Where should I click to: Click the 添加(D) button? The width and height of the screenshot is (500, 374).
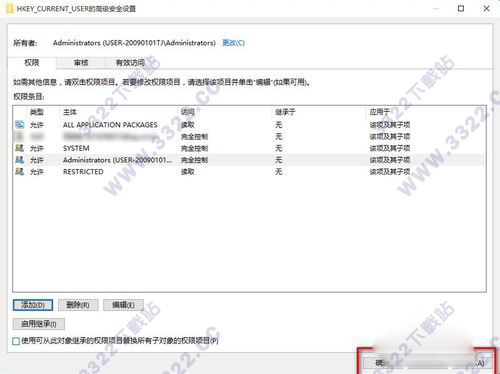click(x=33, y=305)
